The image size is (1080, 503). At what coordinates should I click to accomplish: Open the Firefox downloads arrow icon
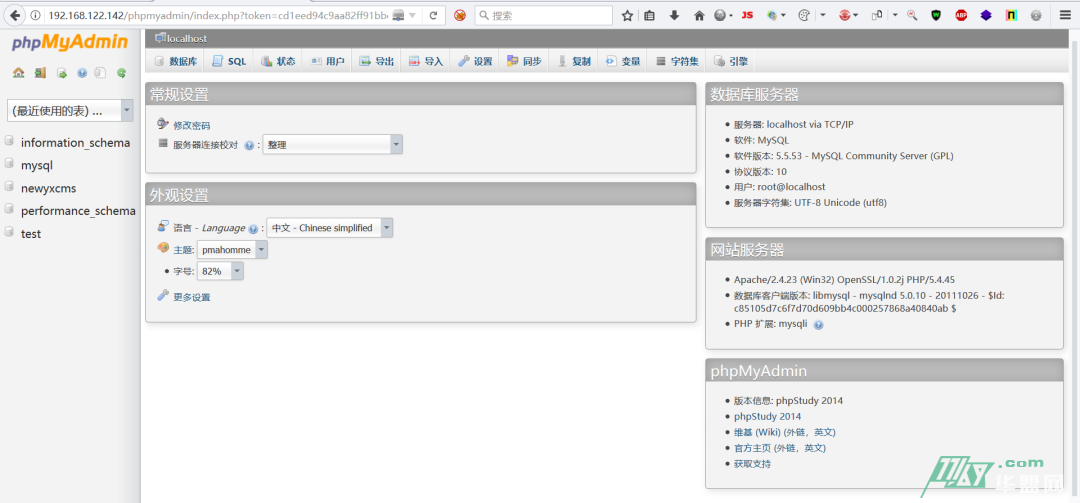coord(674,15)
